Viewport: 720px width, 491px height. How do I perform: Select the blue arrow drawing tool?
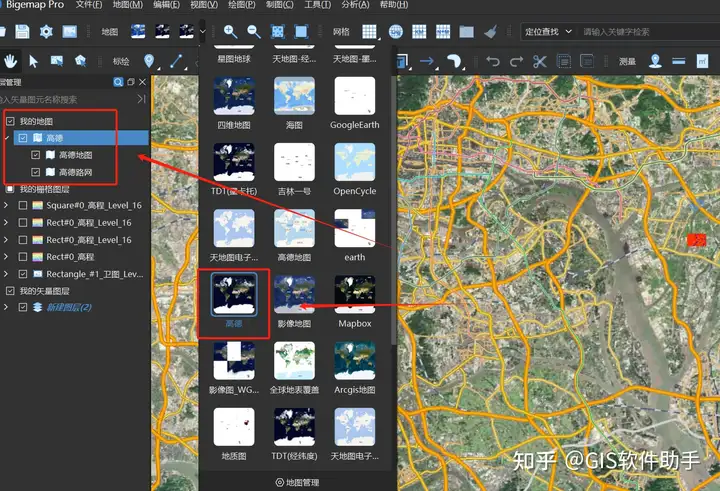click(427, 61)
